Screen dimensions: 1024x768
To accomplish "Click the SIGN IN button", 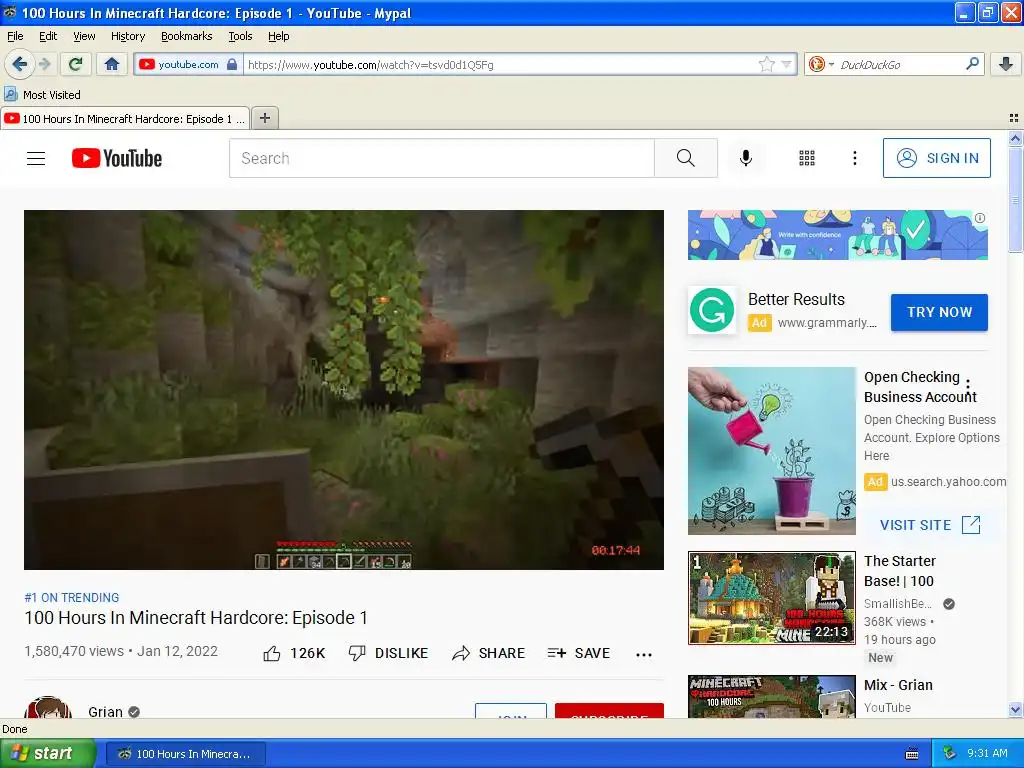I will [936, 158].
